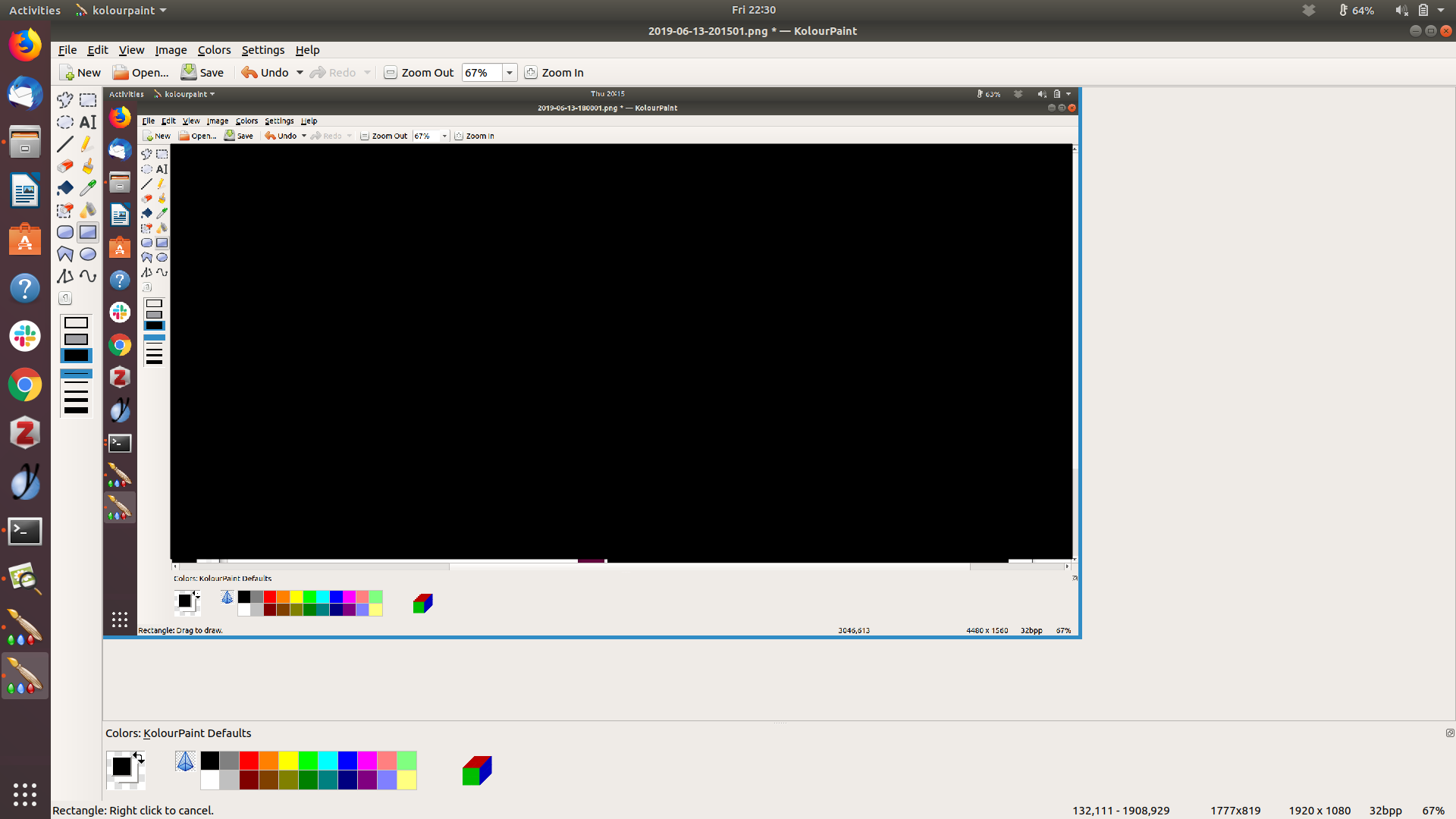Choose the gray background fill style option
1456x819 pixels.
[76, 339]
